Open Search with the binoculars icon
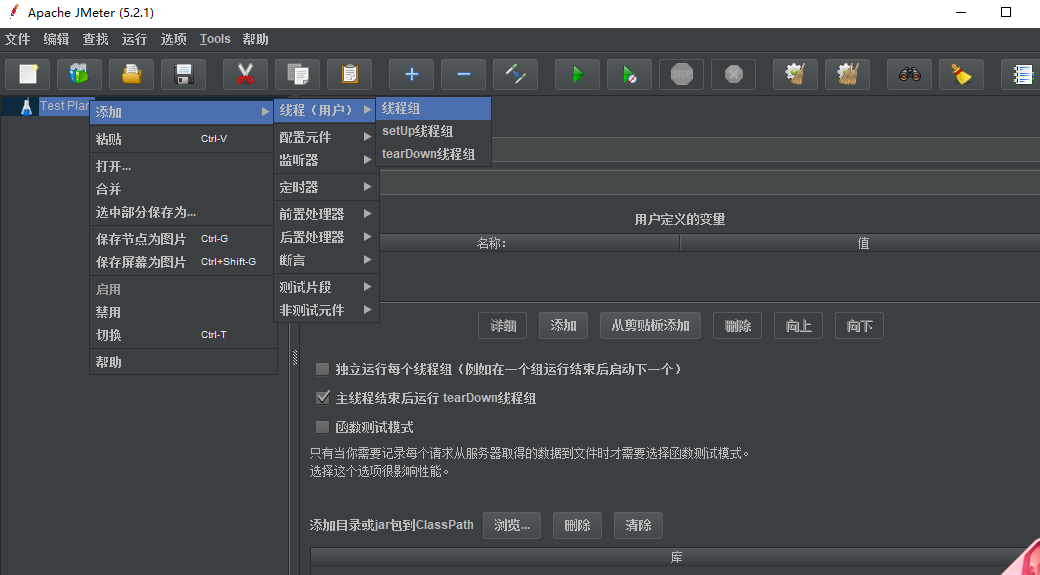This screenshot has height=575, width=1040. (x=909, y=74)
